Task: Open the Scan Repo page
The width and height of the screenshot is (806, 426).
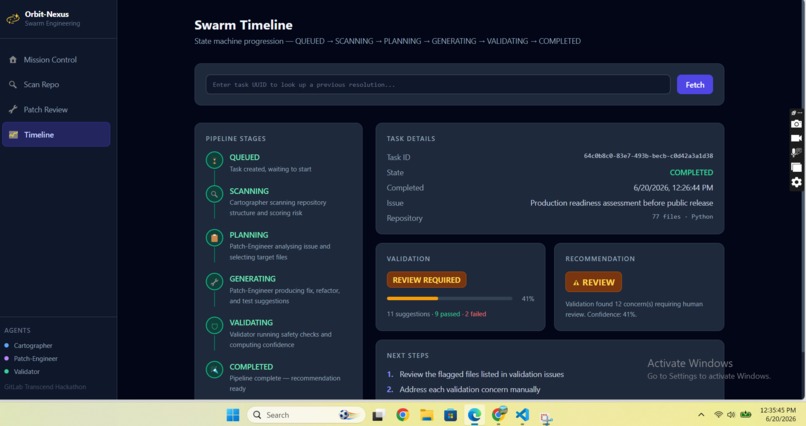Action: pyautogui.click(x=56, y=84)
